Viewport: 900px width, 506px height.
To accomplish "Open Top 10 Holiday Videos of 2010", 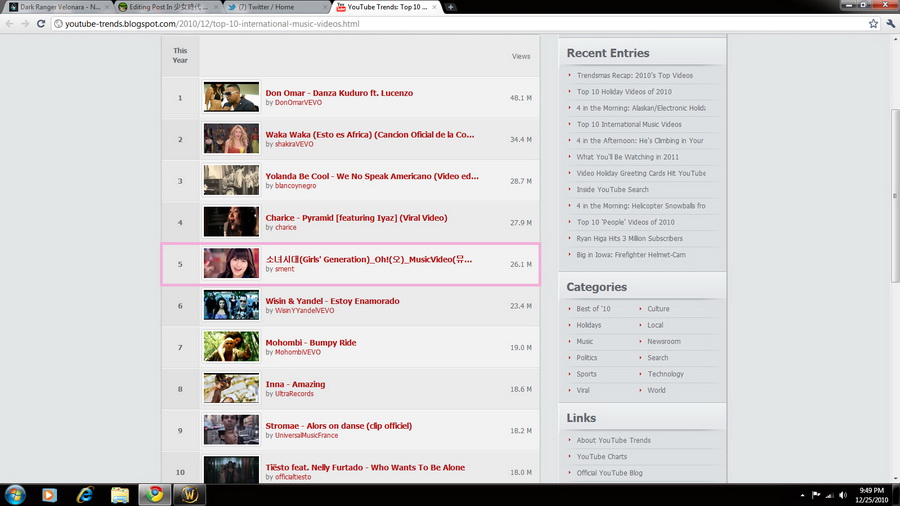I will 624,92.
